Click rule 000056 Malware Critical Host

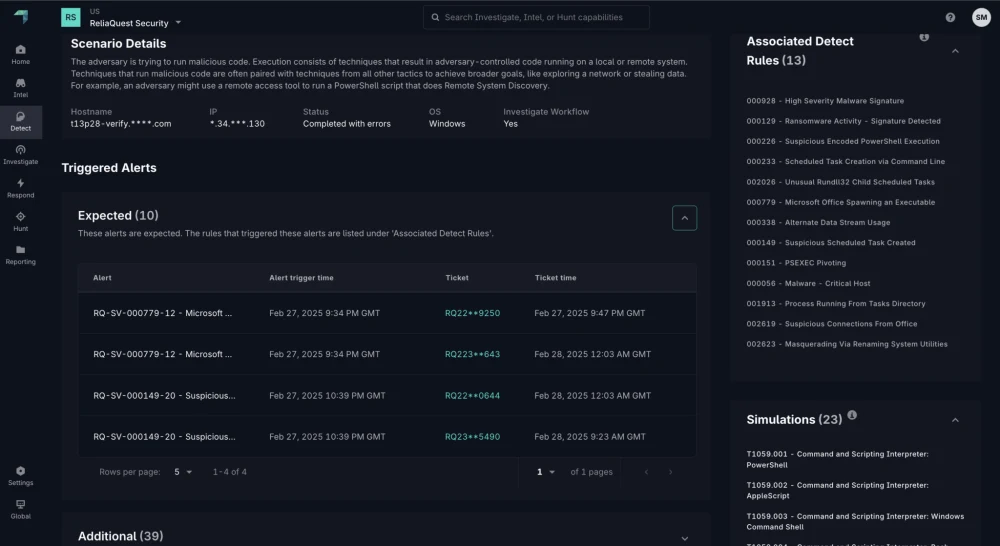pos(808,284)
